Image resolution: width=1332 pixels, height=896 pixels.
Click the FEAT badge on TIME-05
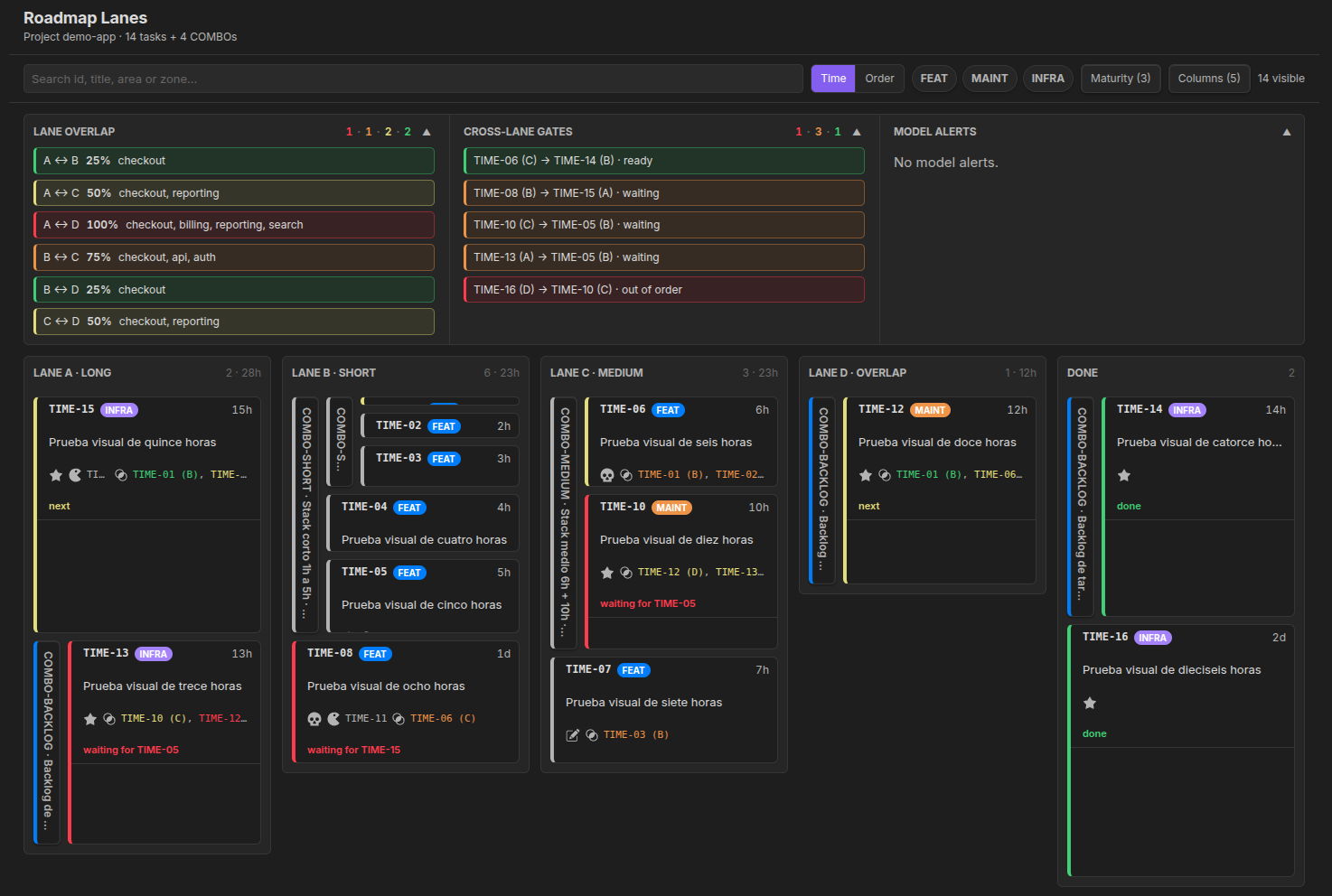click(x=409, y=573)
